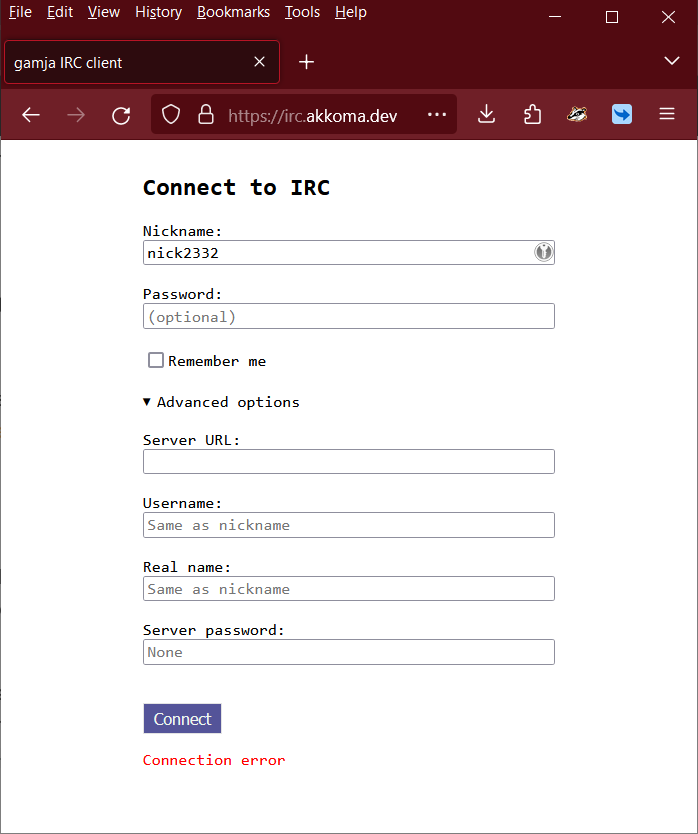Click the password manager icon in Nickname field
Image resolution: width=698 pixels, height=834 pixels.
click(543, 252)
